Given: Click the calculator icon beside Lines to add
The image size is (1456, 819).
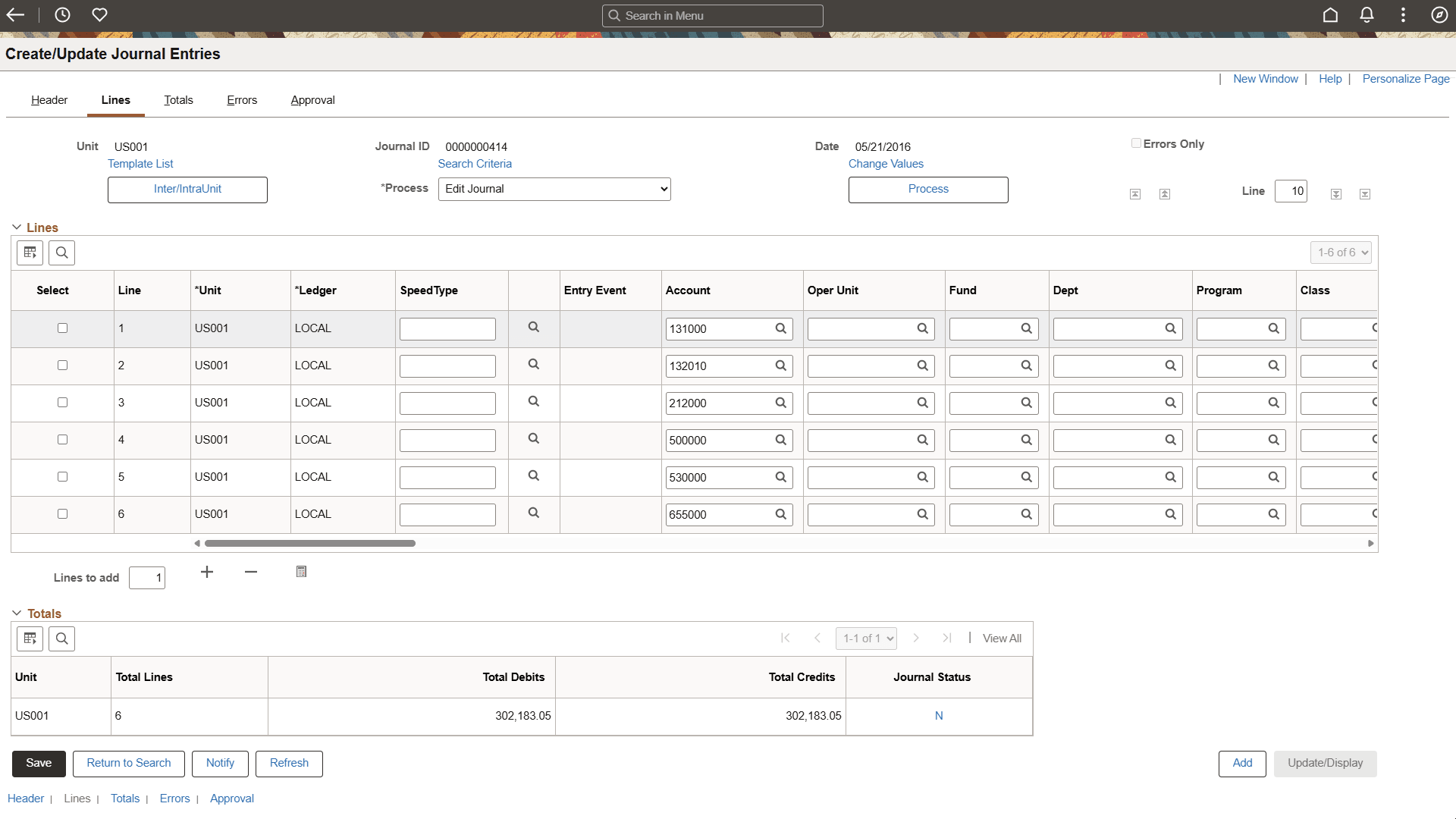Looking at the screenshot, I should point(301,572).
